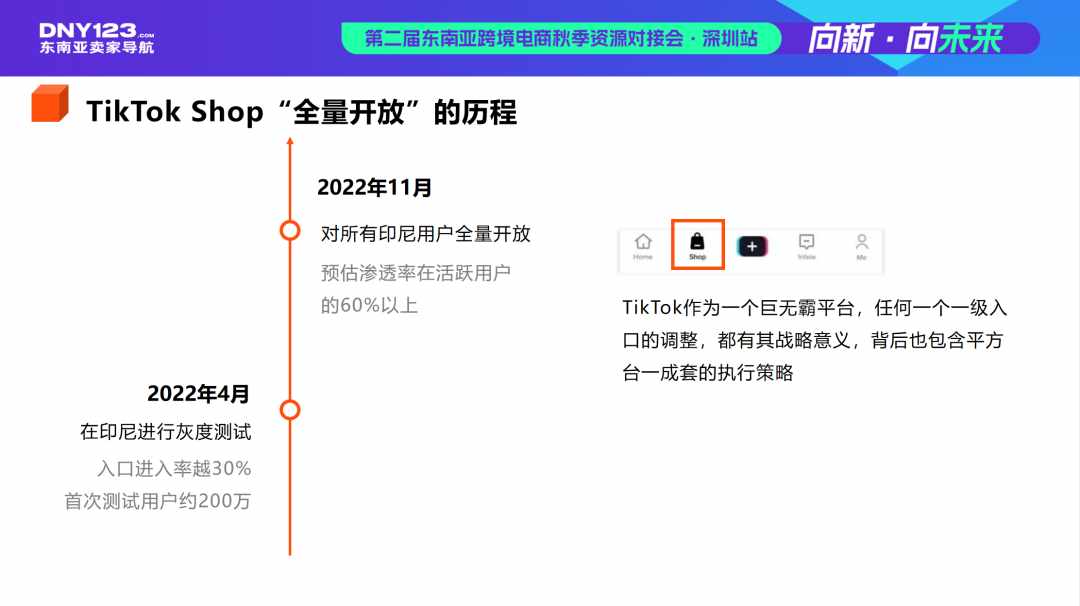Click the slide title TikTok Shop 全量开放的历程
Viewport: 1080px width, 606px height.
(x=301, y=112)
